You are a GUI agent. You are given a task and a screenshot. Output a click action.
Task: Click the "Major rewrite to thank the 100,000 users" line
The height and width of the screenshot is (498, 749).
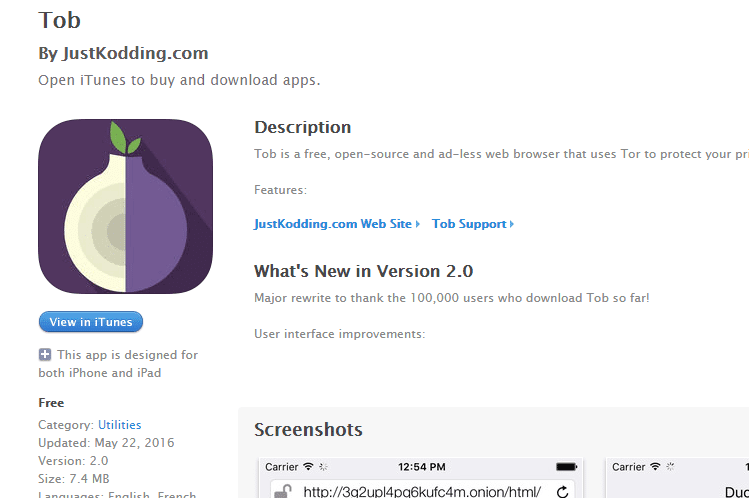point(452,298)
